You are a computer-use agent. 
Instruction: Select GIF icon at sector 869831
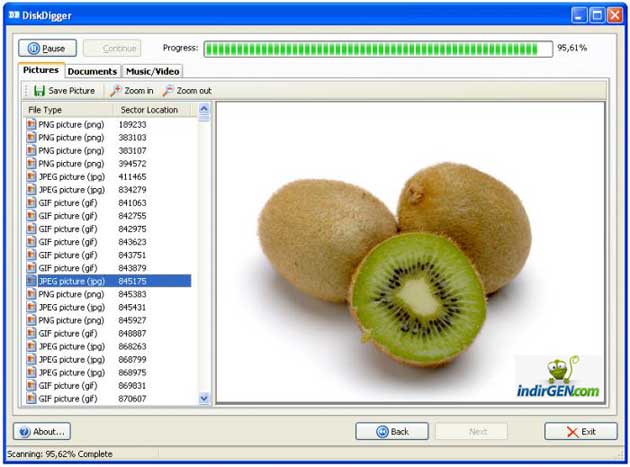(31, 385)
